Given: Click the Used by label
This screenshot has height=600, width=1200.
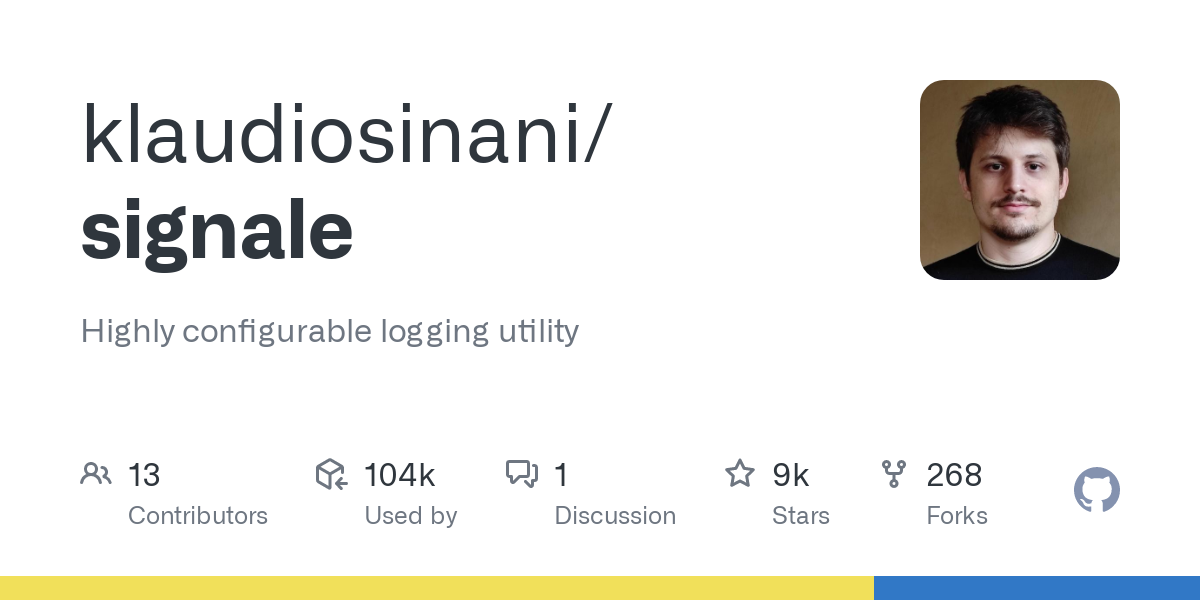Looking at the screenshot, I should click(411, 516).
